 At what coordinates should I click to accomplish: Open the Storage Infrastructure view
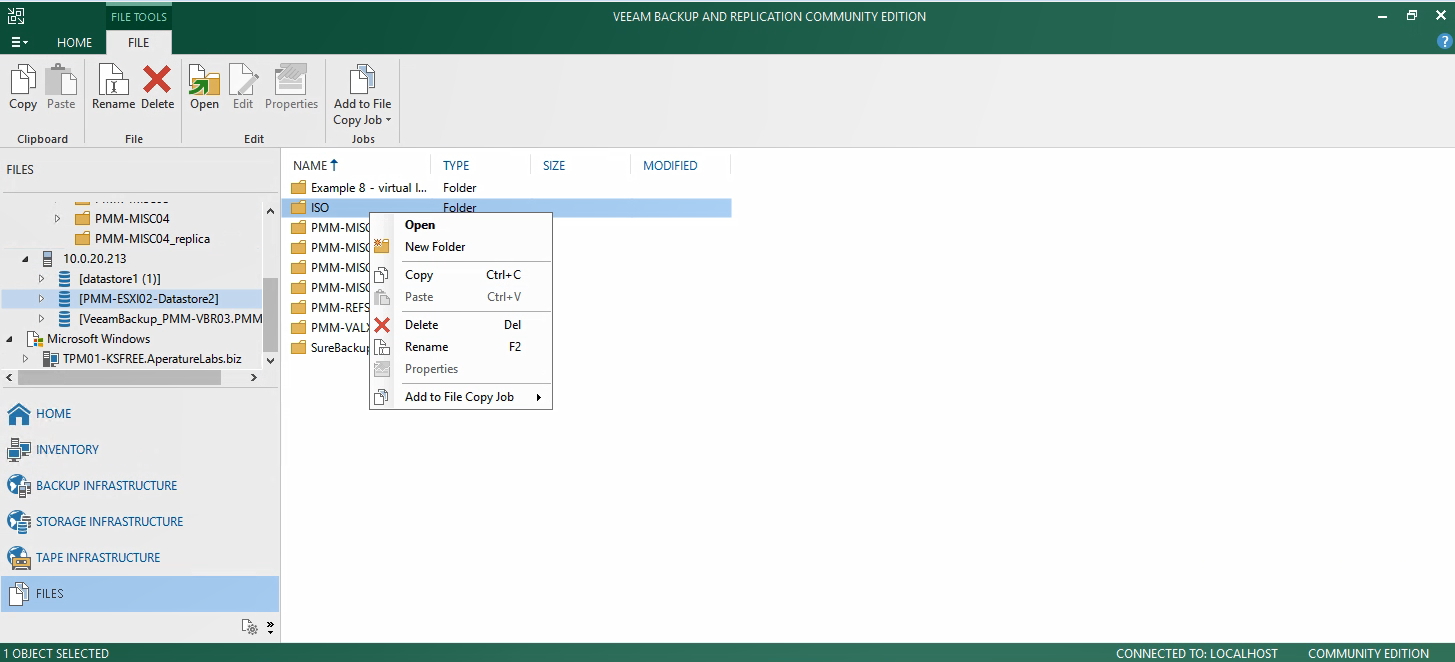[x=109, y=522]
